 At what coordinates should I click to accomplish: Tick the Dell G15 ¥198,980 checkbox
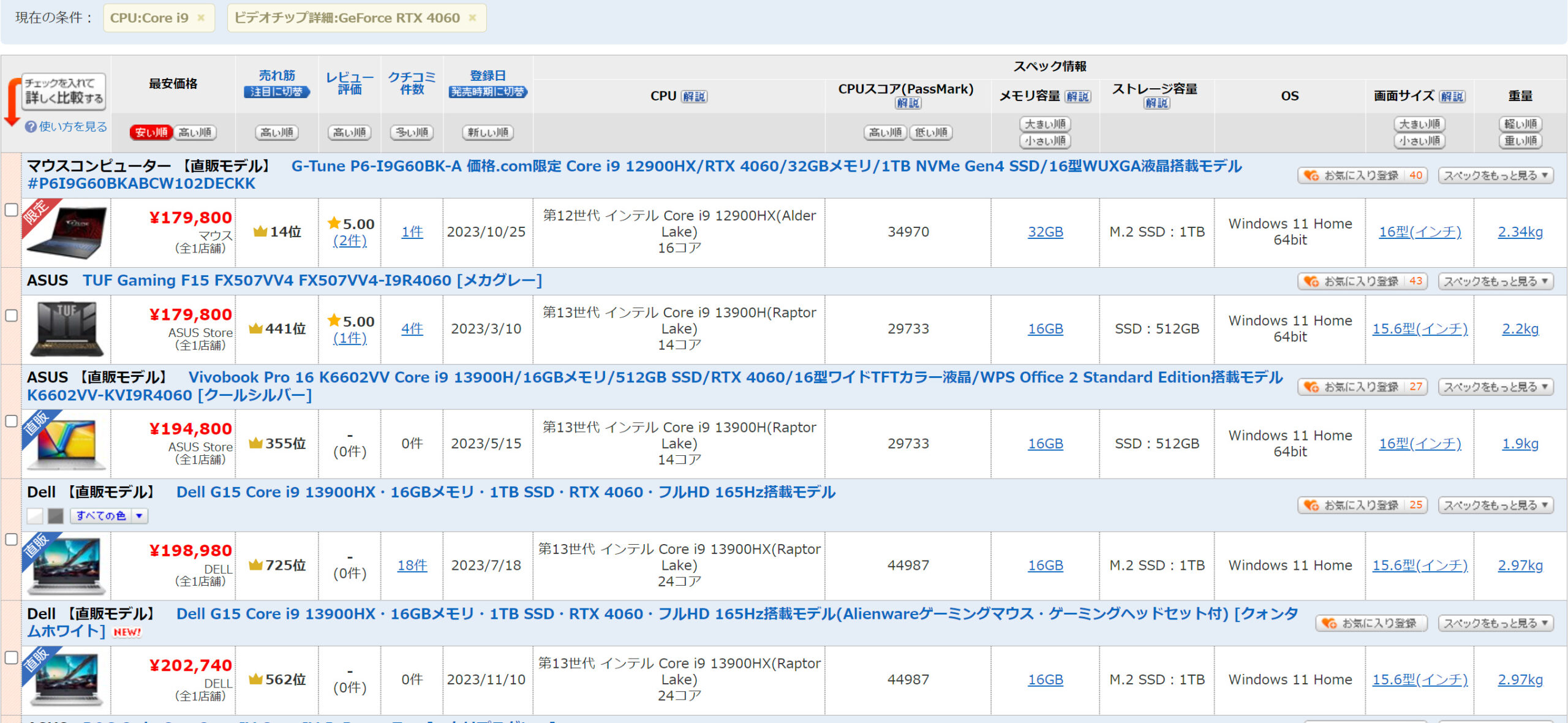click(11, 539)
